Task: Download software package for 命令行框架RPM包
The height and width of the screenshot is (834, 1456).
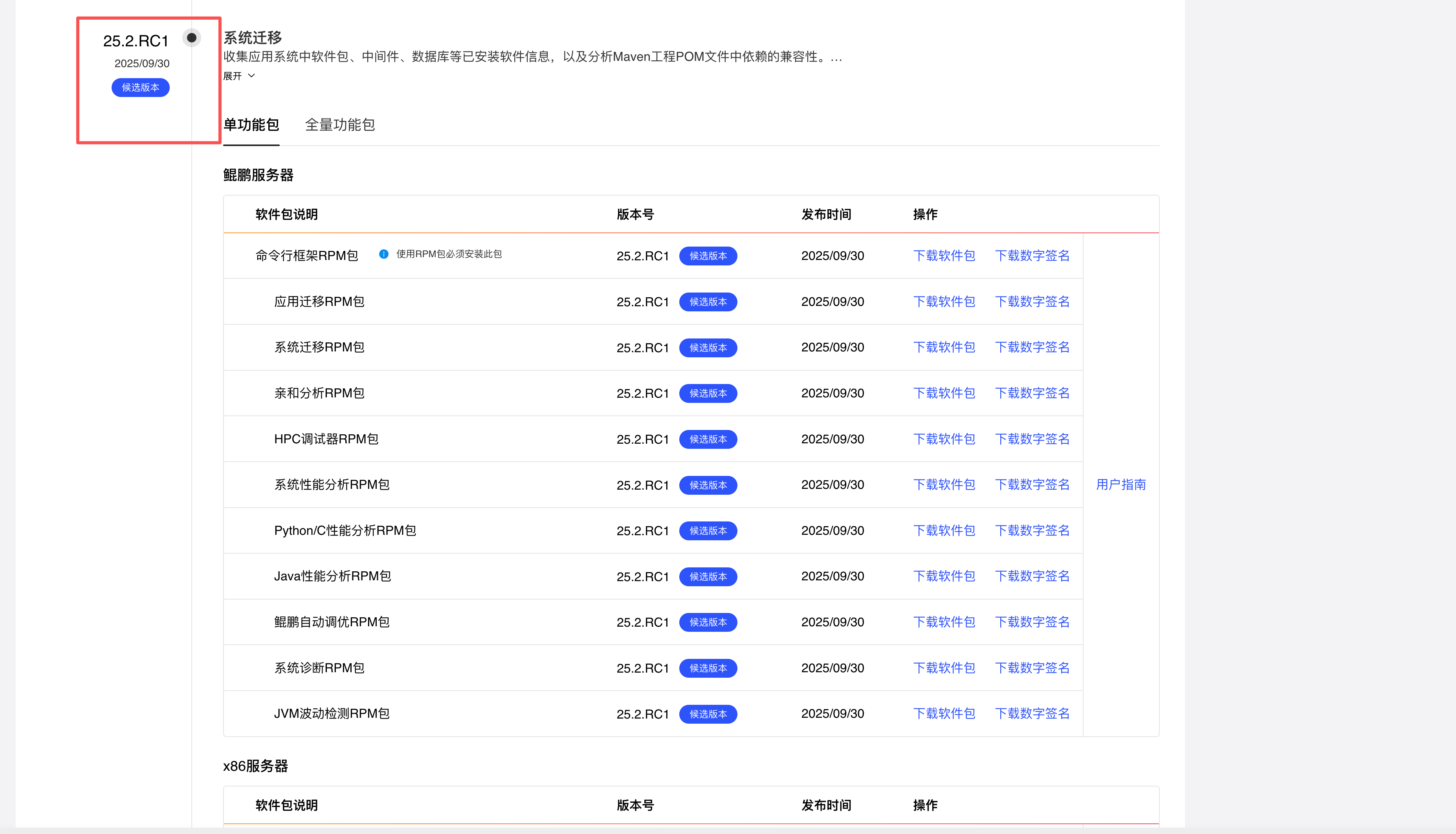Action: tap(944, 256)
